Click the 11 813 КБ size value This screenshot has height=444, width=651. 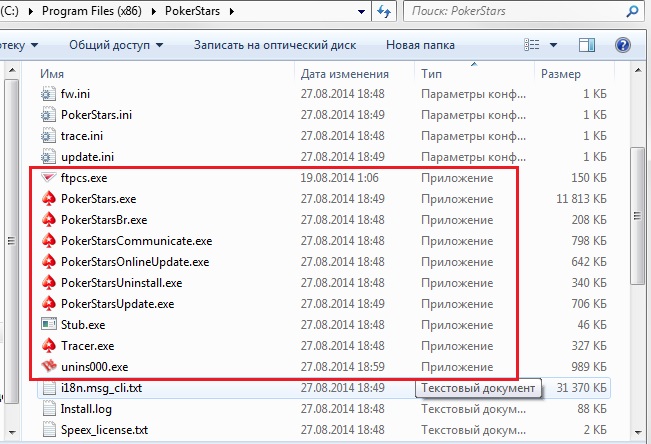pos(581,199)
